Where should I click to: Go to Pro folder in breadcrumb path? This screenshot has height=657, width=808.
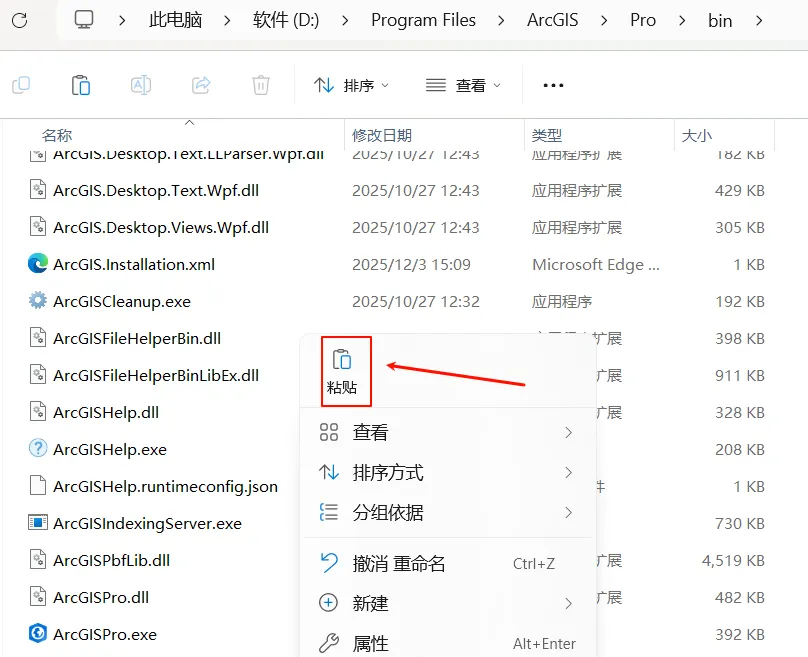tap(643, 20)
